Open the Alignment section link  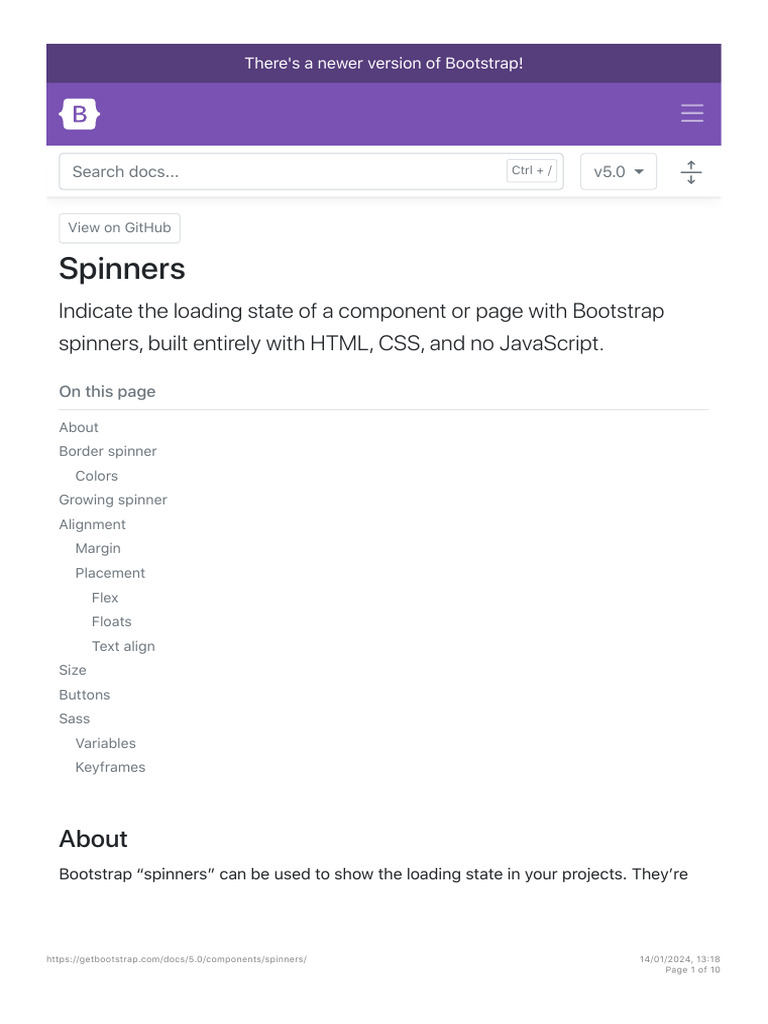pos(92,524)
